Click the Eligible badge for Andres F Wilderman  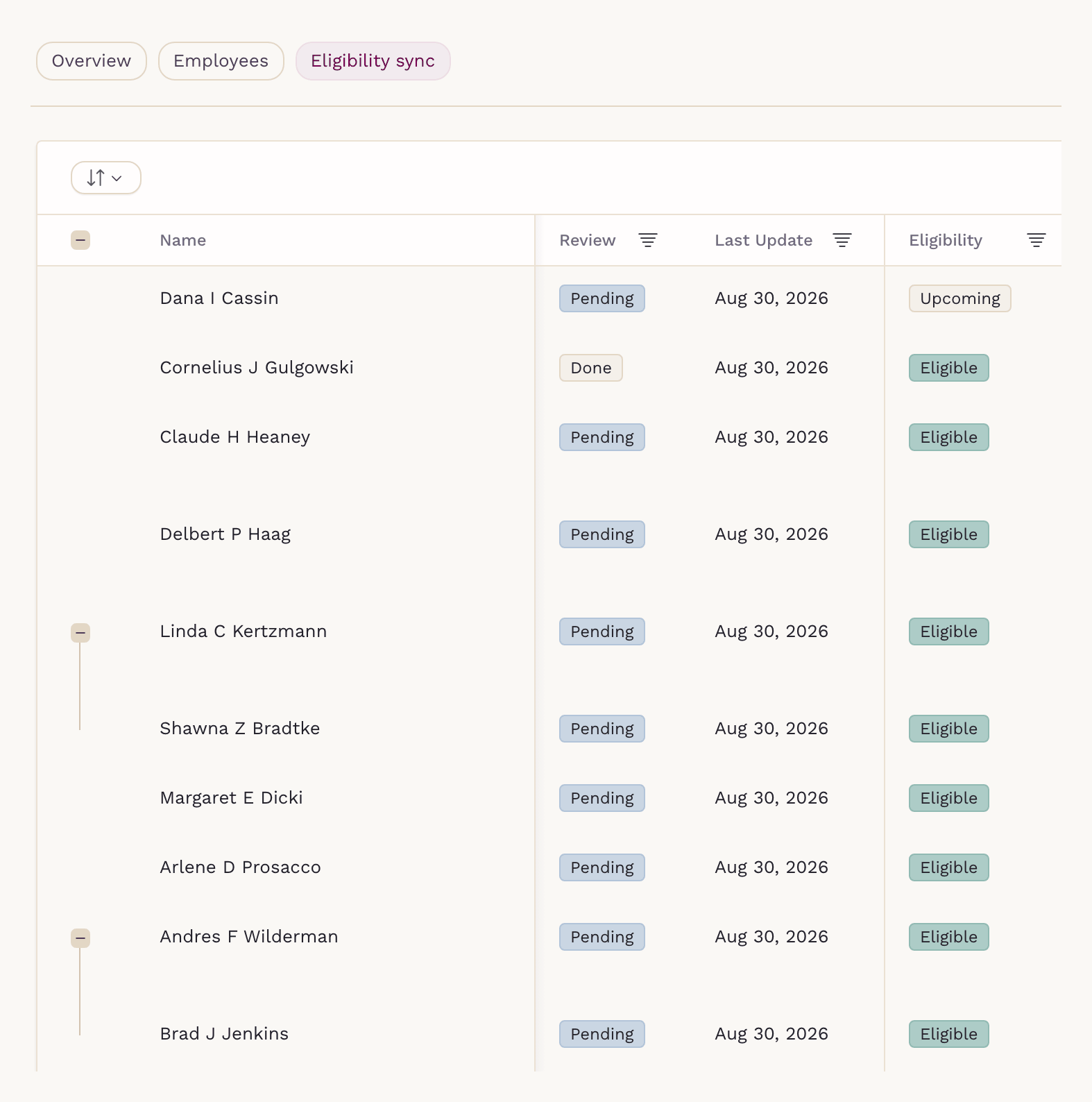(949, 937)
